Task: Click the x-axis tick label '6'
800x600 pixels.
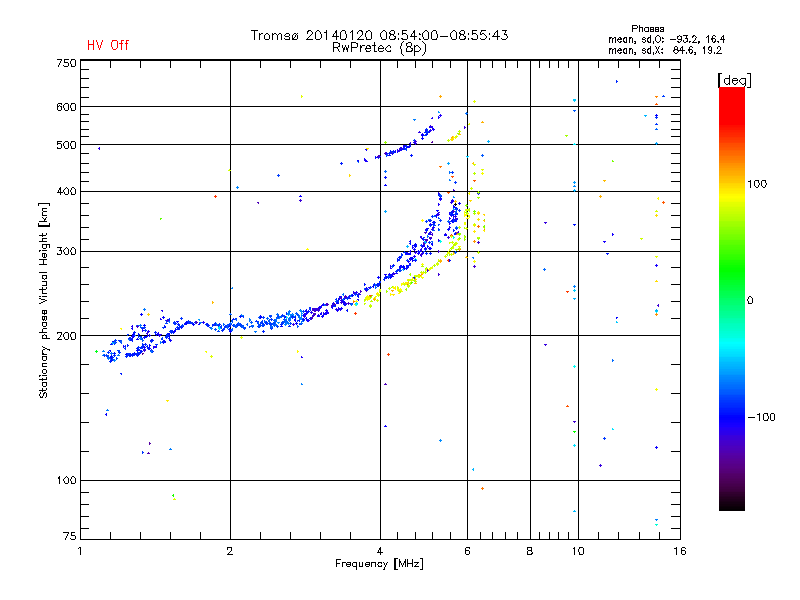Action: pyautogui.click(x=467, y=551)
